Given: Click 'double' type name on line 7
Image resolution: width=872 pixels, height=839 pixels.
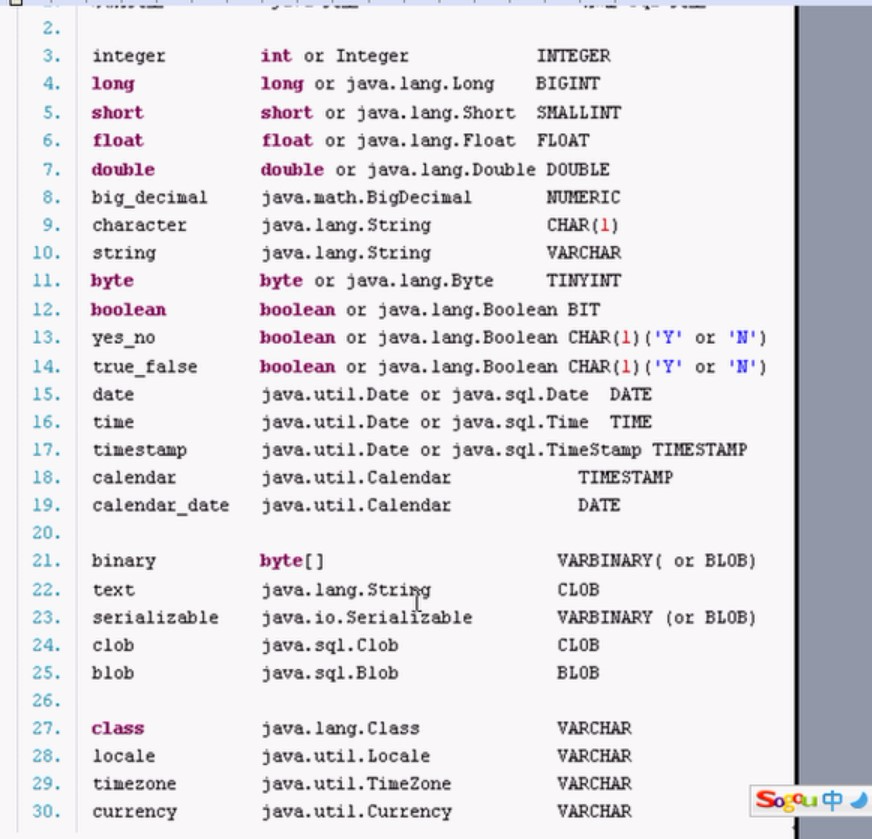Looking at the screenshot, I should (x=123, y=169).
